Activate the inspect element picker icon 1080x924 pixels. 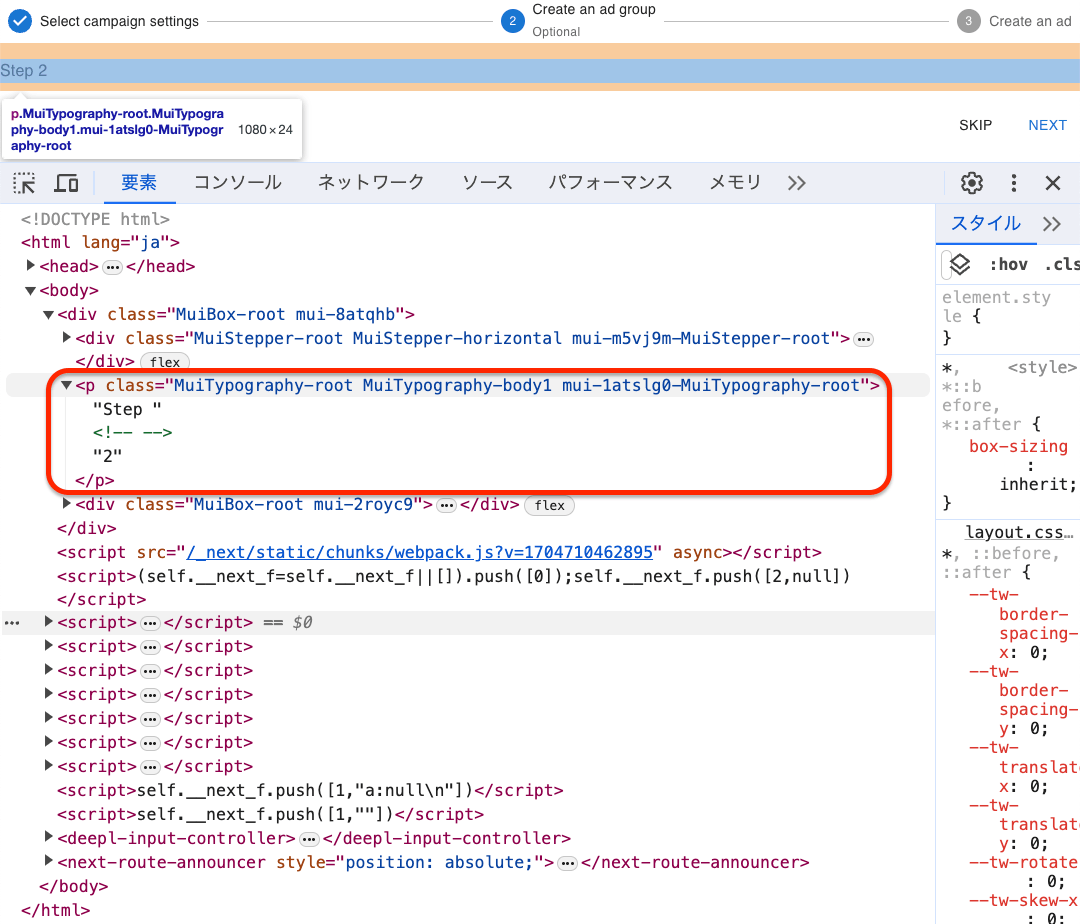click(24, 183)
